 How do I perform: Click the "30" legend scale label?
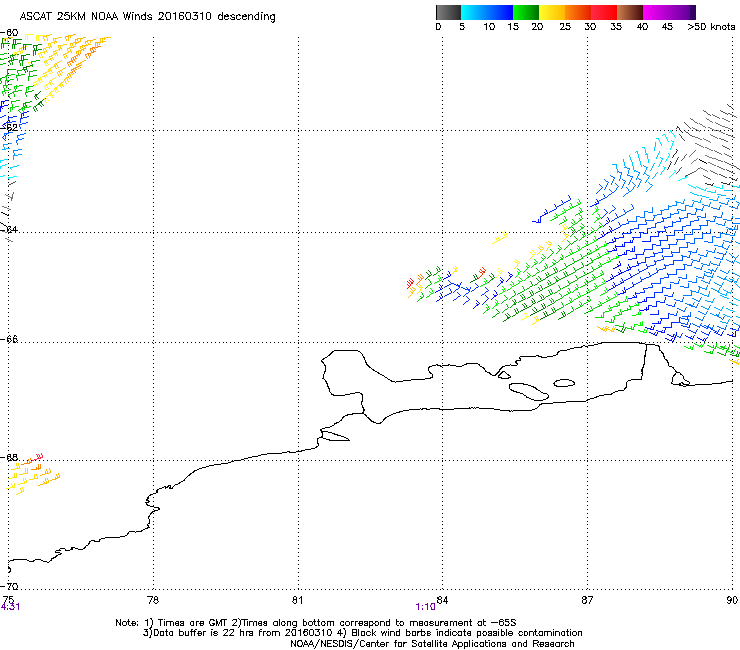(x=590, y=27)
